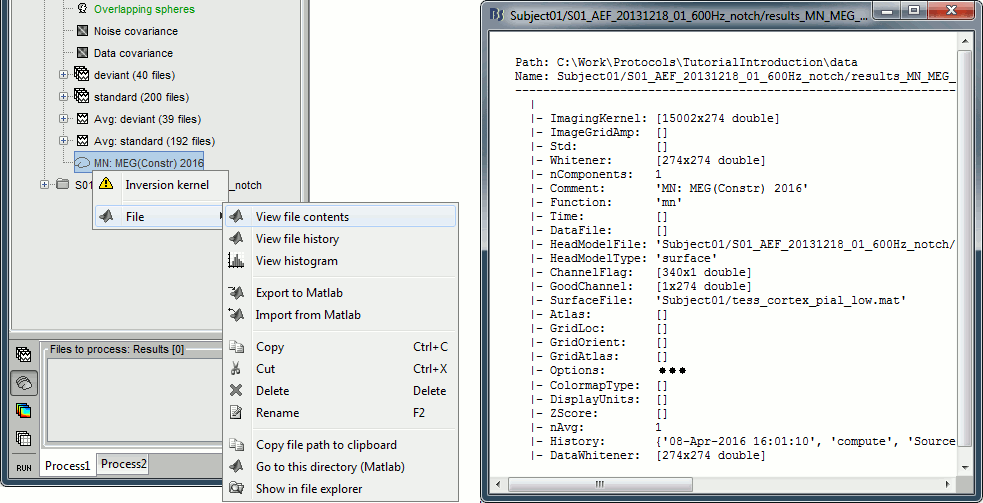Image resolution: width=983 pixels, height=503 pixels.
Task: Click the Delete X icon
Action: click(236, 391)
